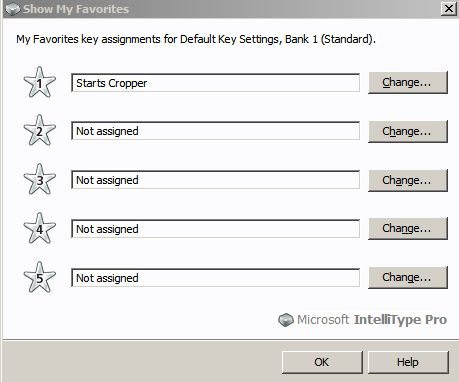Click the star icon numbered 3
Screen dimensions: 459x382
click(40, 179)
